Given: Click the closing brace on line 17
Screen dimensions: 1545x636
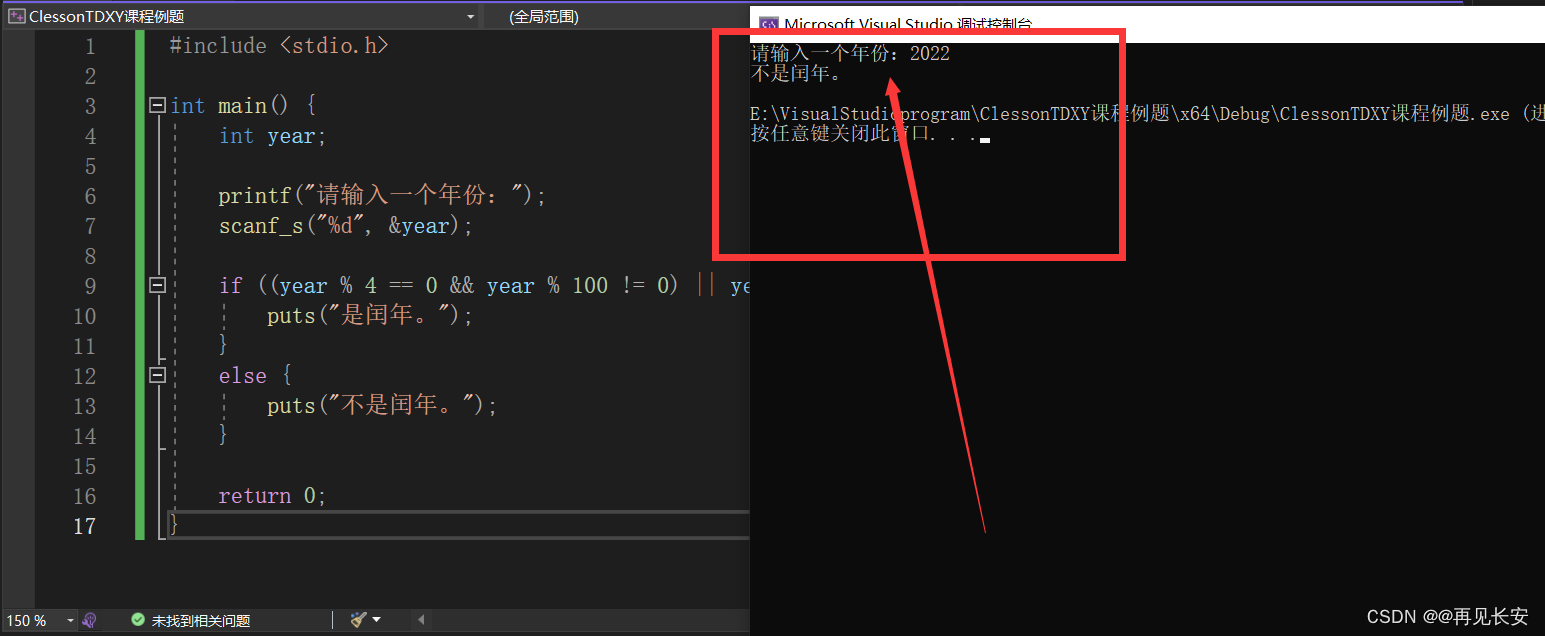Looking at the screenshot, I should (x=174, y=525).
